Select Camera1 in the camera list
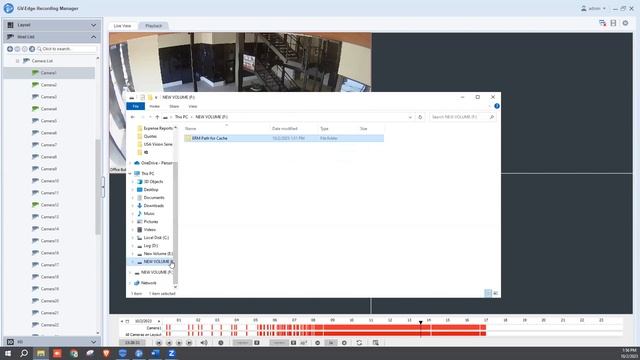 coord(49,73)
